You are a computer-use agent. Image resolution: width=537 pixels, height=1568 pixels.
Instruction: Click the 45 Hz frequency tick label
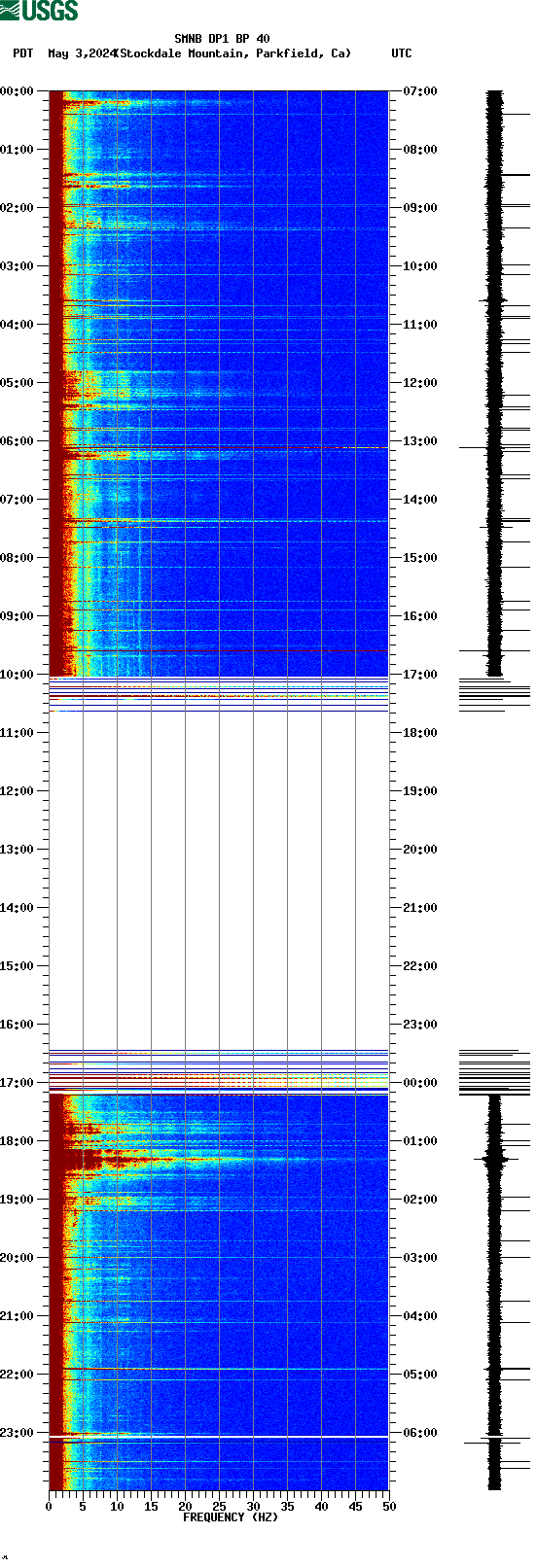click(x=355, y=1508)
